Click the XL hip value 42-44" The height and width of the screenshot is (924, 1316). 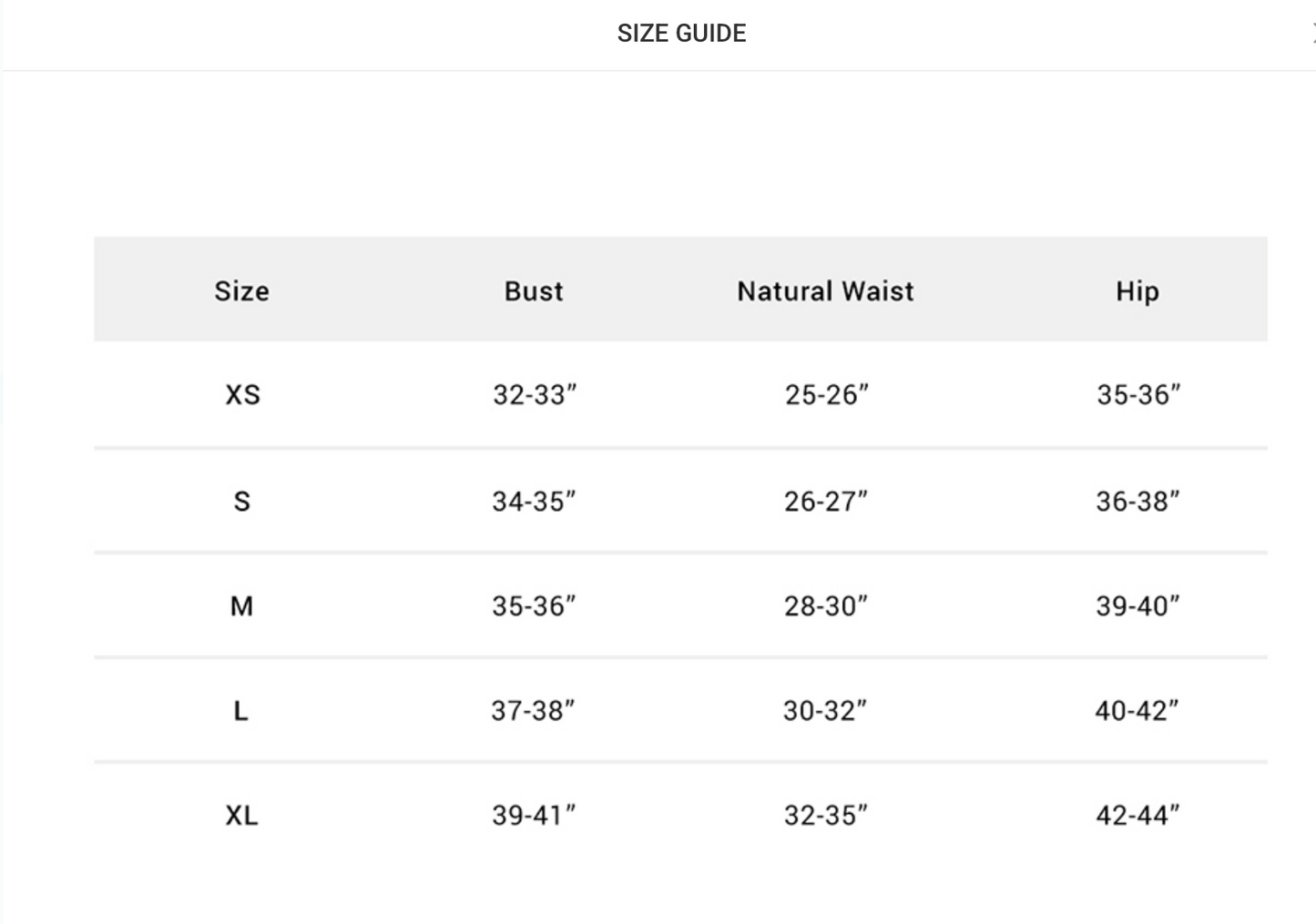[x=1137, y=816]
